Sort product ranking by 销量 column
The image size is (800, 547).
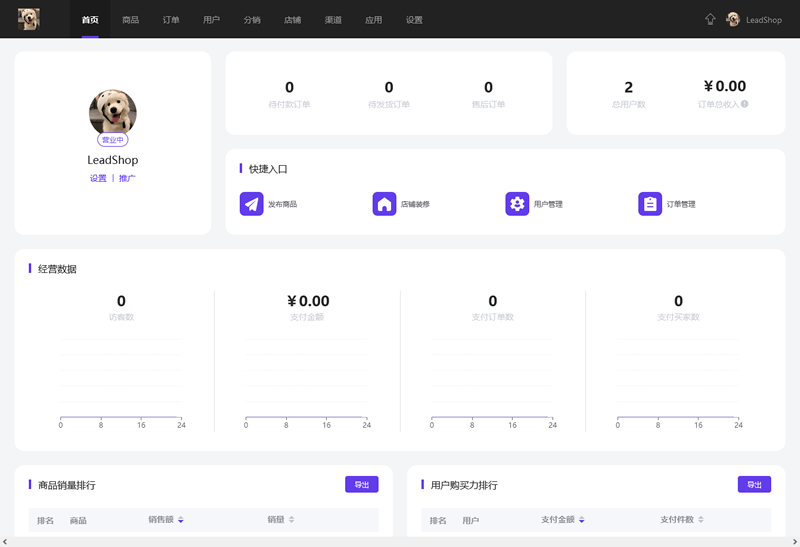pos(292,520)
